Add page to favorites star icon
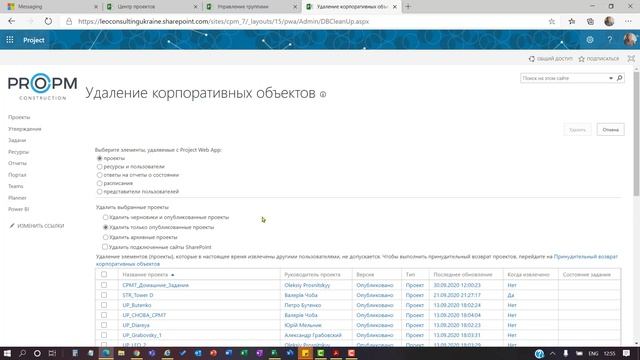This screenshot has height=360, width=640. (x=551, y=21)
